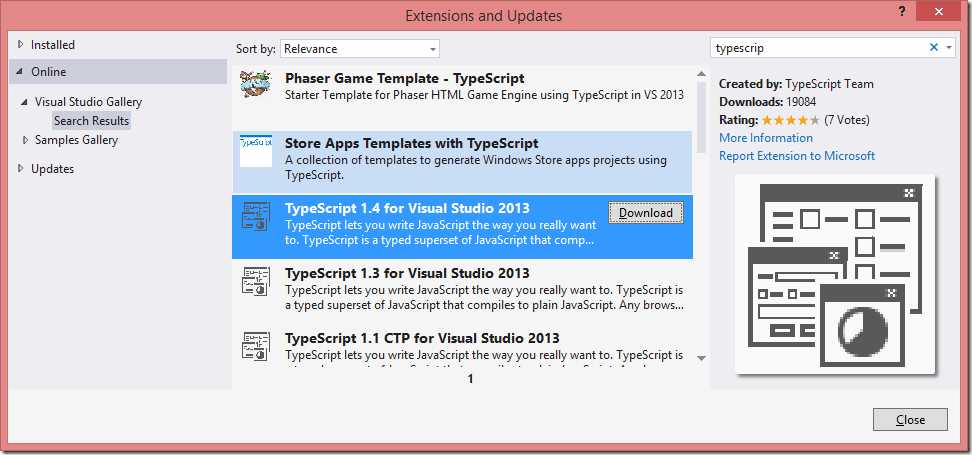Click the Store Apps Templates TypeScript icon
This screenshot has height=455, width=972.
[x=256, y=151]
